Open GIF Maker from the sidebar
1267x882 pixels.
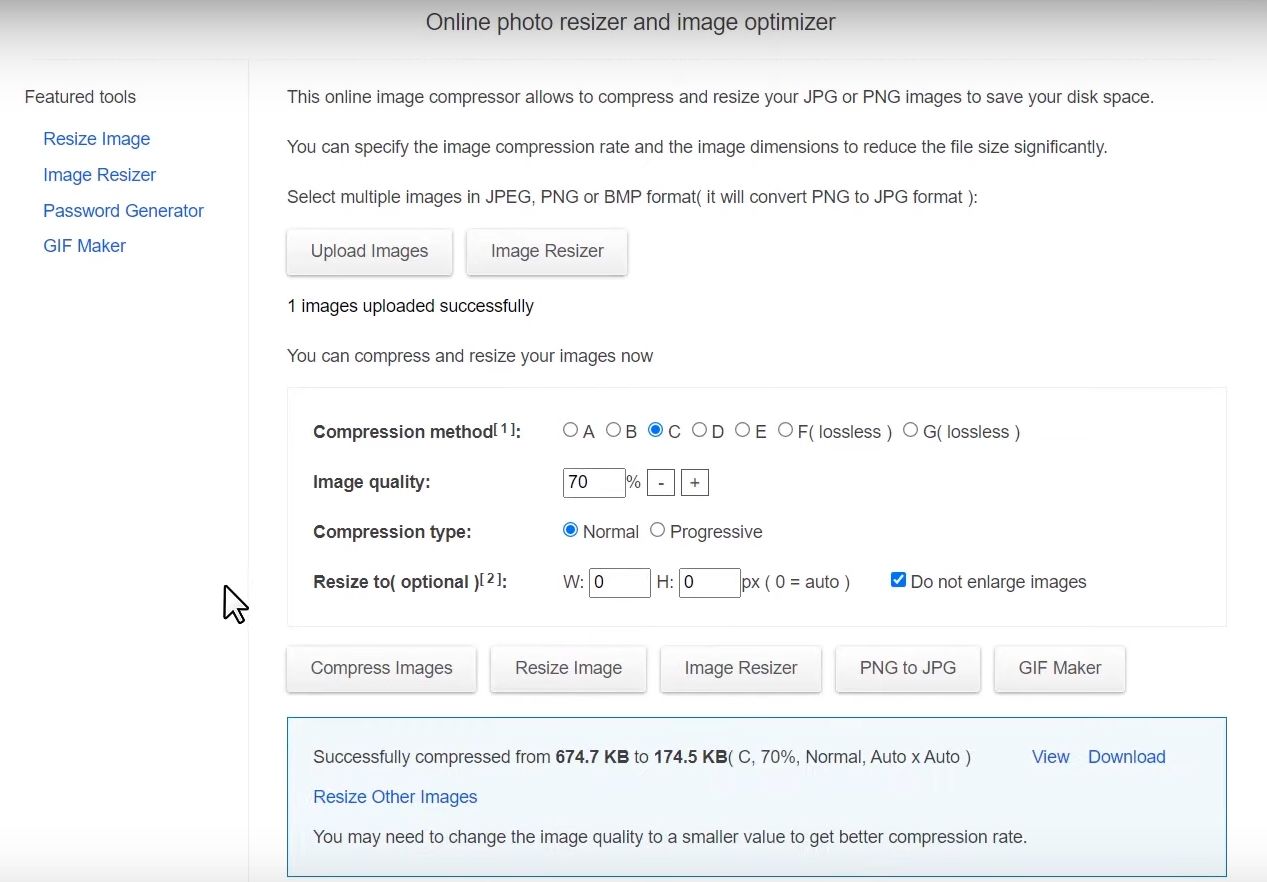click(x=85, y=246)
